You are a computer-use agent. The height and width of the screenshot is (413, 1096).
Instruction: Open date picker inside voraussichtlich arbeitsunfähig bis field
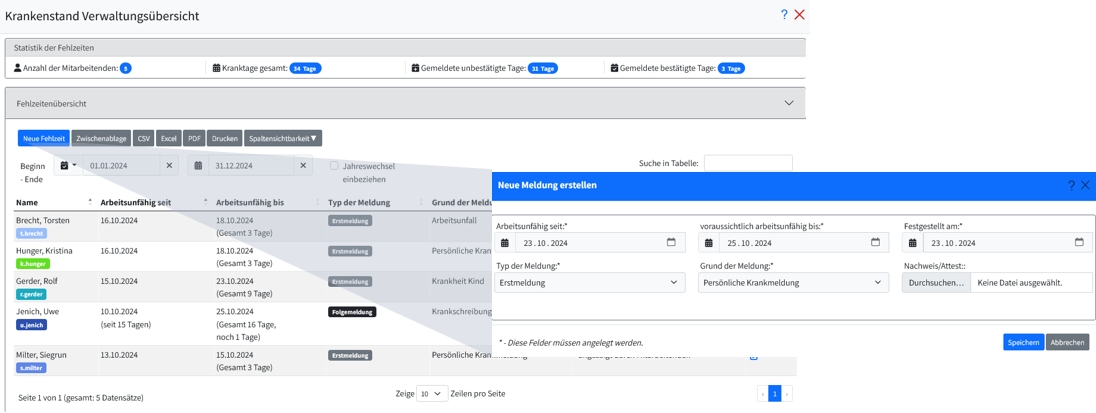pyautogui.click(x=875, y=242)
